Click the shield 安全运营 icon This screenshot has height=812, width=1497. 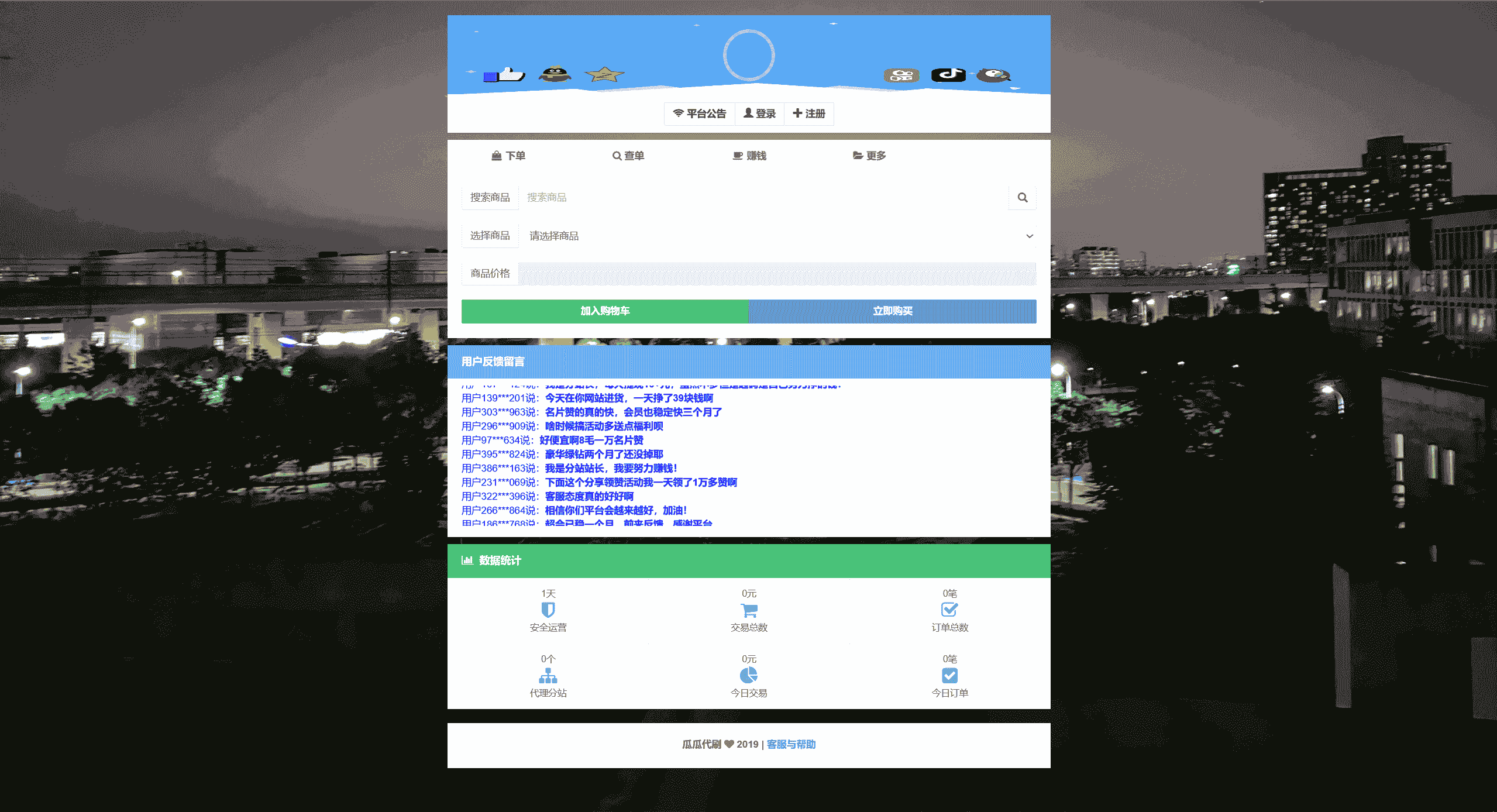pos(548,610)
